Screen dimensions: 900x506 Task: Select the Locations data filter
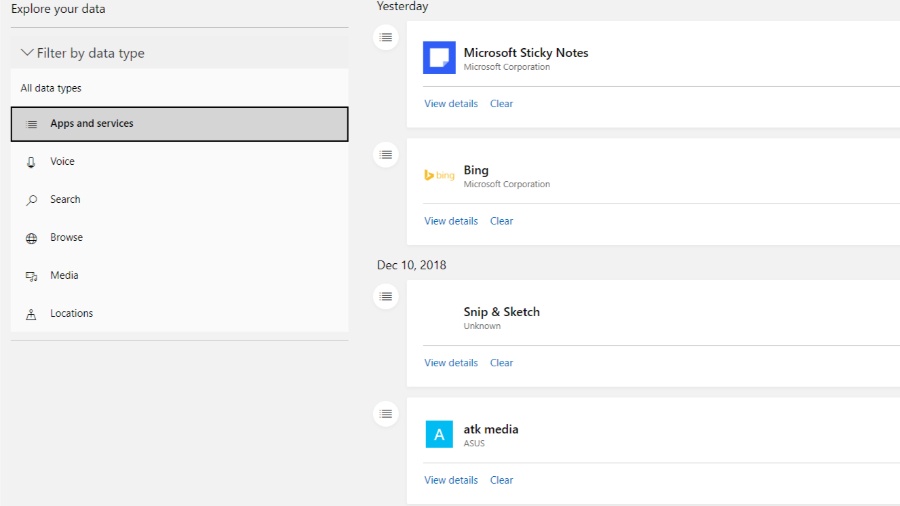pos(179,313)
